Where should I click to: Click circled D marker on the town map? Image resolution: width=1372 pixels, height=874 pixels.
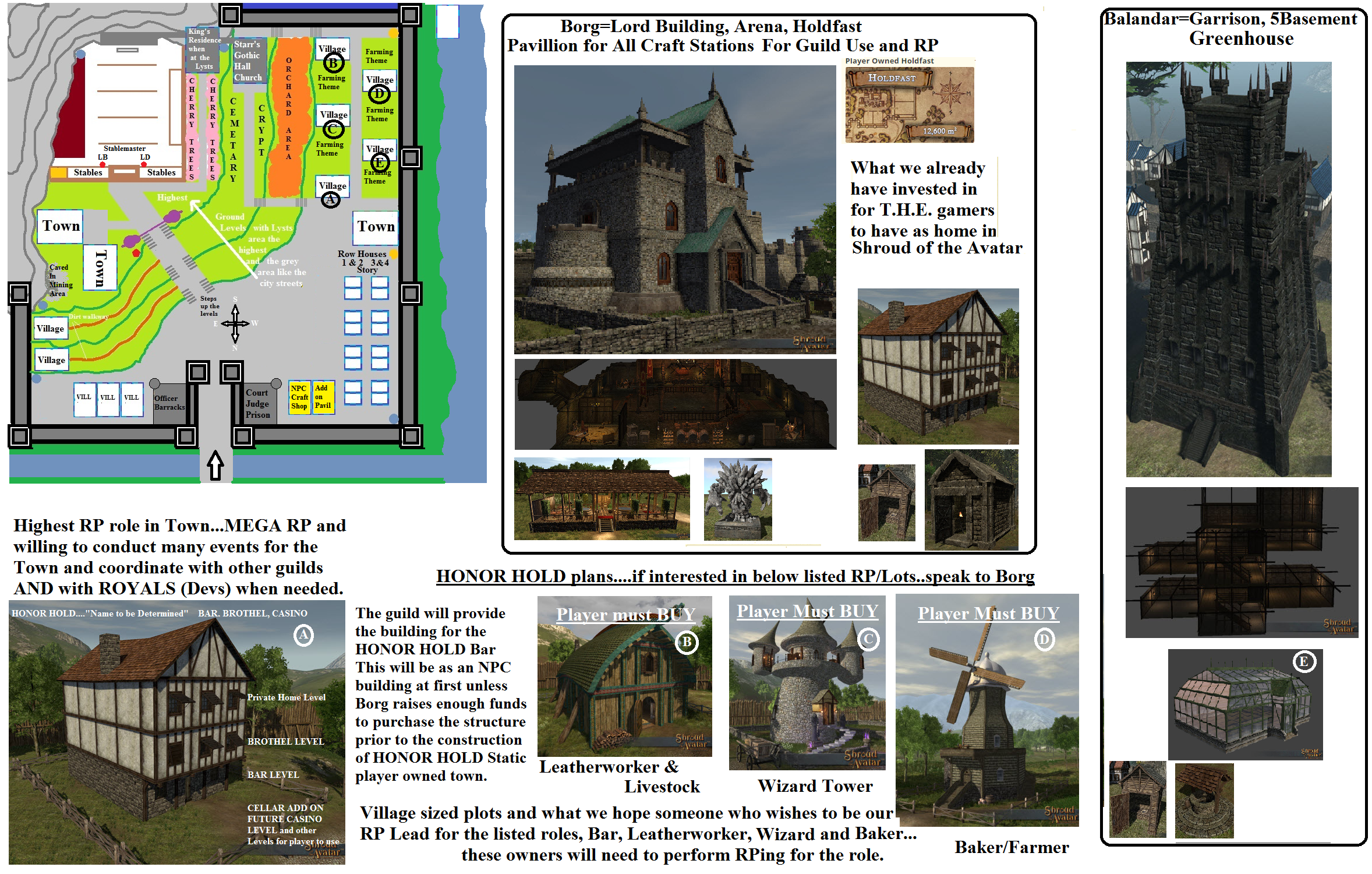[379, 93]
